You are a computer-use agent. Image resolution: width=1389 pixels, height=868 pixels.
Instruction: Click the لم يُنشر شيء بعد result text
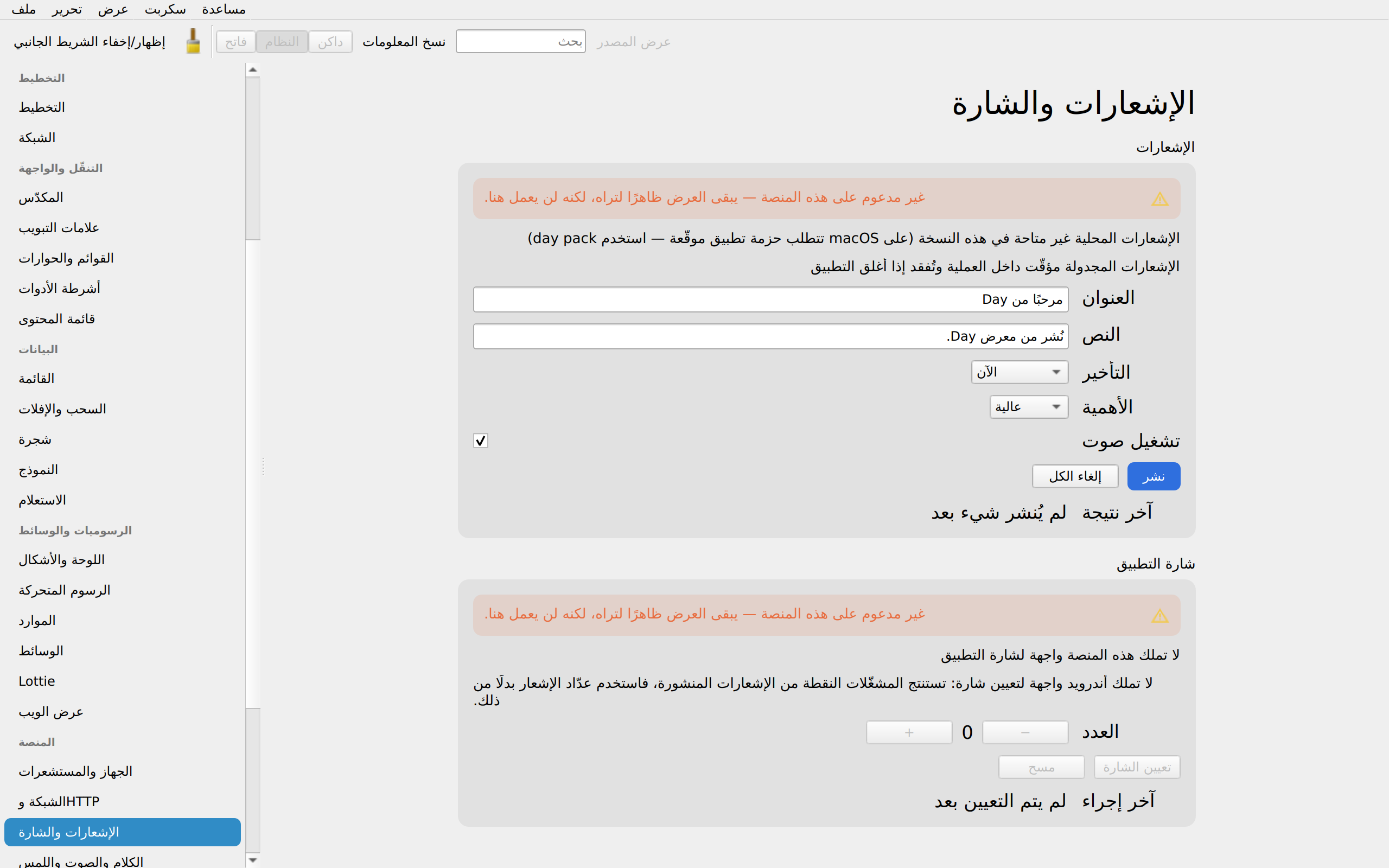pos(999,513)
